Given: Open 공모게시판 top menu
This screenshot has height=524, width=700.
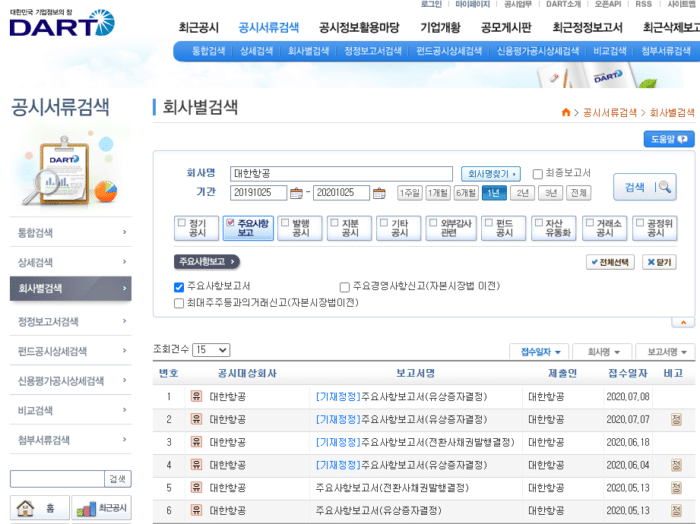Looking at the screenshot, I should point(506,28).
